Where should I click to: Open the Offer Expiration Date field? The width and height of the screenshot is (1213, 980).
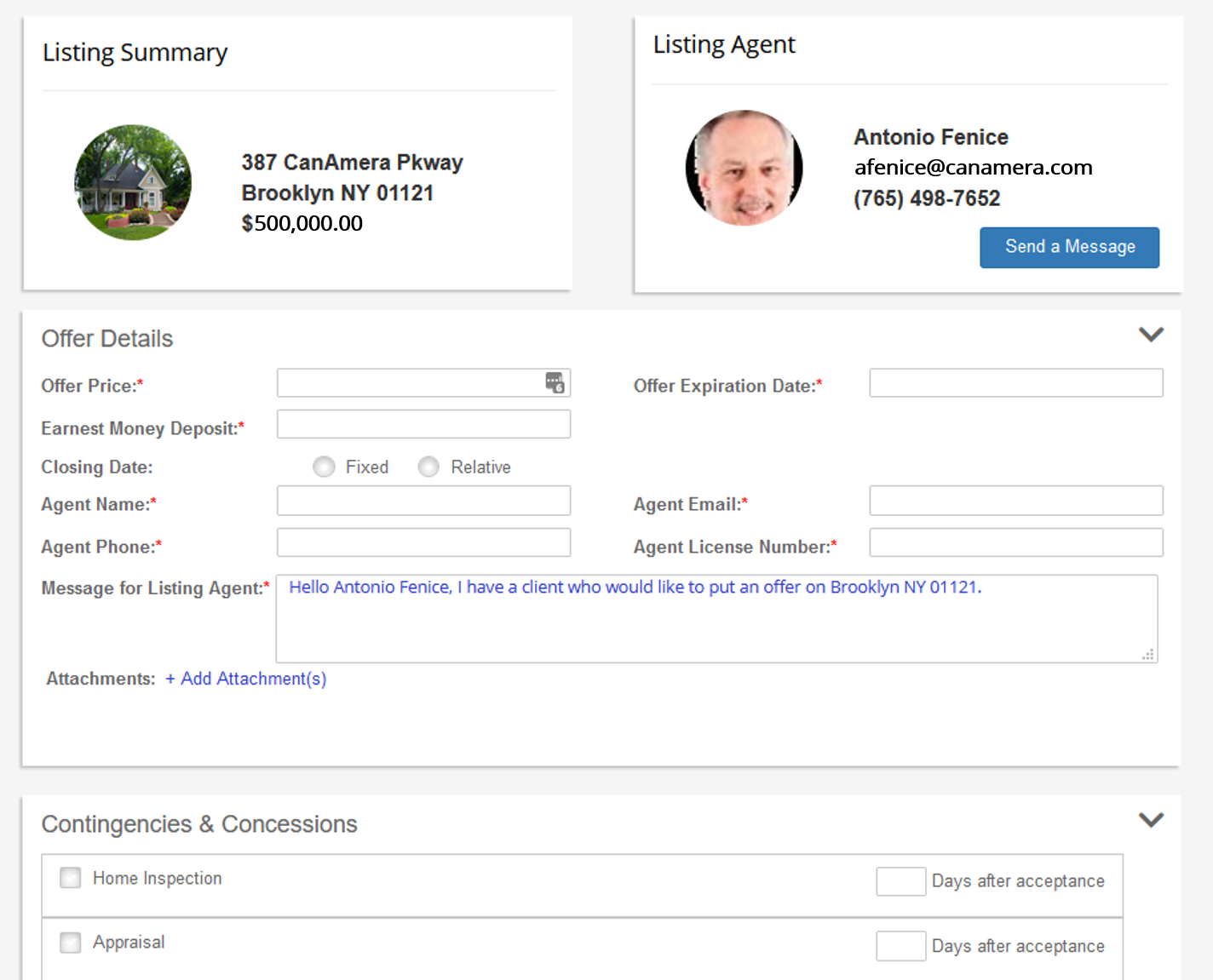pyautogui.click(x=1015, y=382)
